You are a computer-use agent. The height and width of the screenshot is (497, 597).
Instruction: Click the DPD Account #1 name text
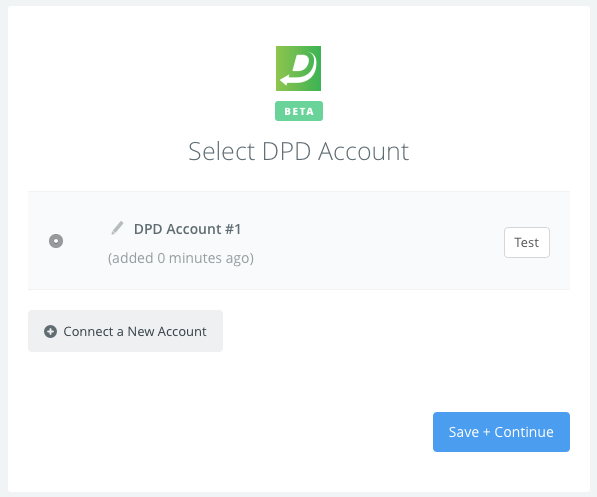coord(187,229)
